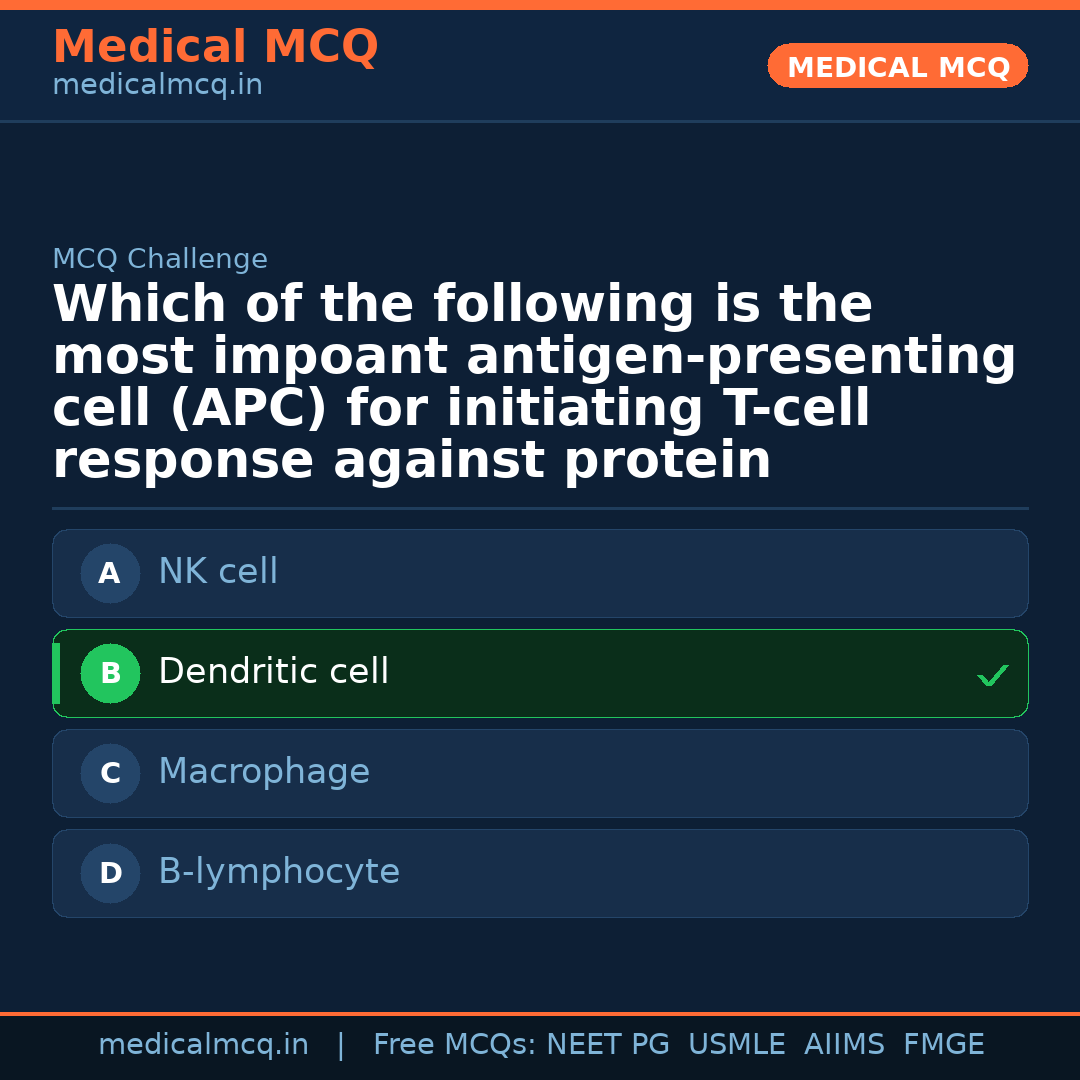Click the MCQ Challenge label
Screen dimensions: 1080x1080
point(160,260)
